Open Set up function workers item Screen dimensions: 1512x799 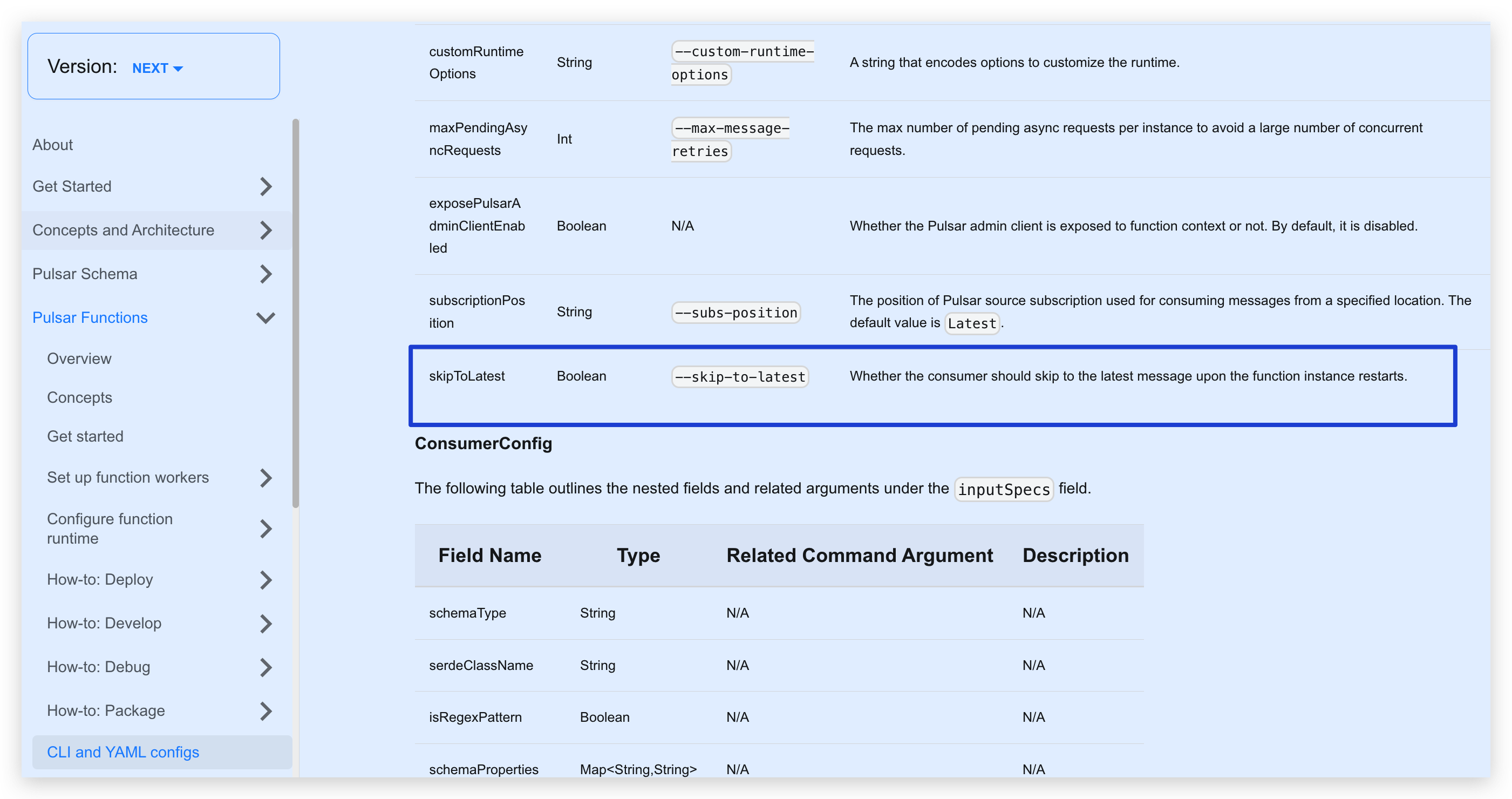(x=128, y=478)
